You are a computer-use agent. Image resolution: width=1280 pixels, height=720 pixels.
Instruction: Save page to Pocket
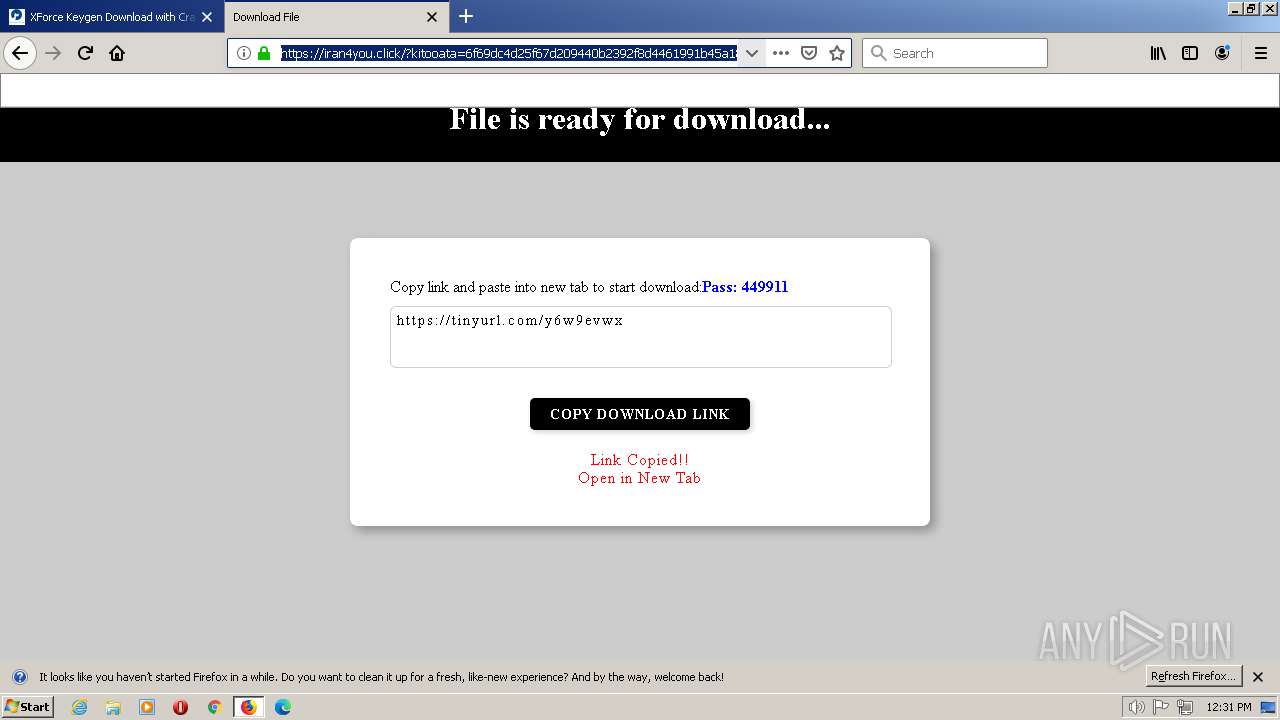[809, 53]
